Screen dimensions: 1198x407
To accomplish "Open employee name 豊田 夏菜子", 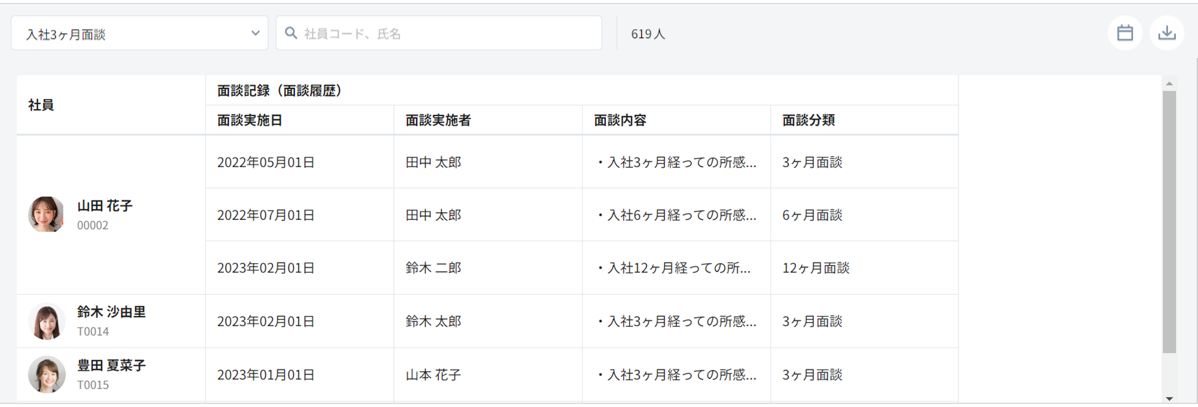I will pyautogui.click(x=112, y=366).
